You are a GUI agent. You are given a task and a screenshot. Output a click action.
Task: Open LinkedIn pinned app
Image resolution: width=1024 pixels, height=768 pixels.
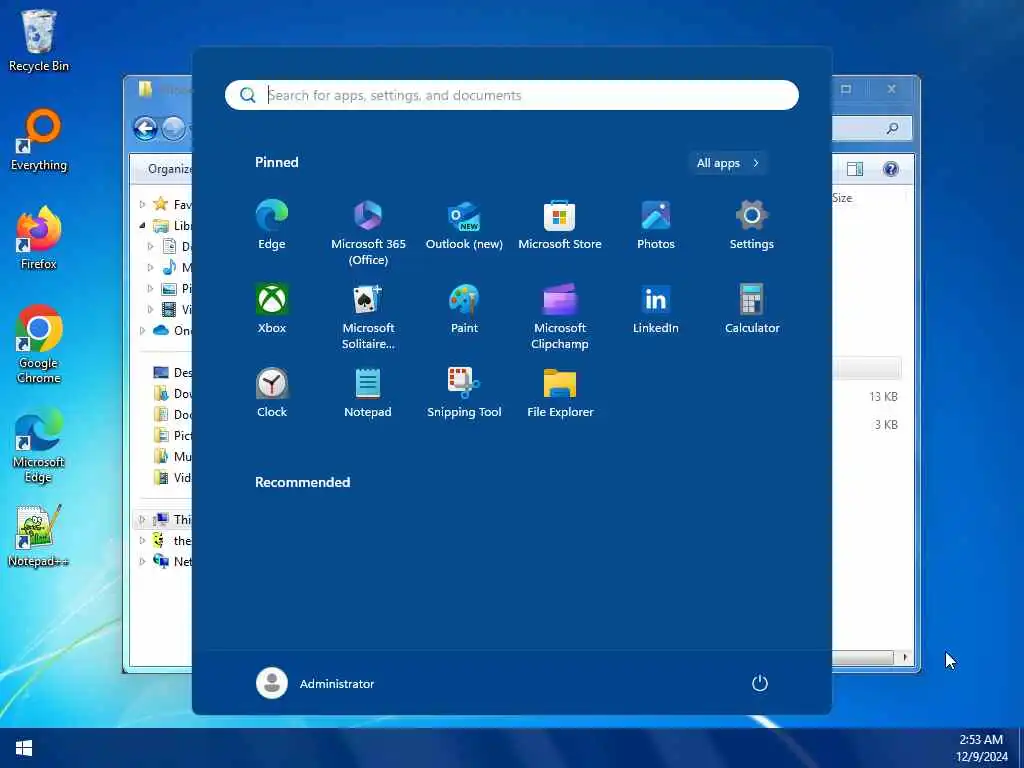[656, 309]
